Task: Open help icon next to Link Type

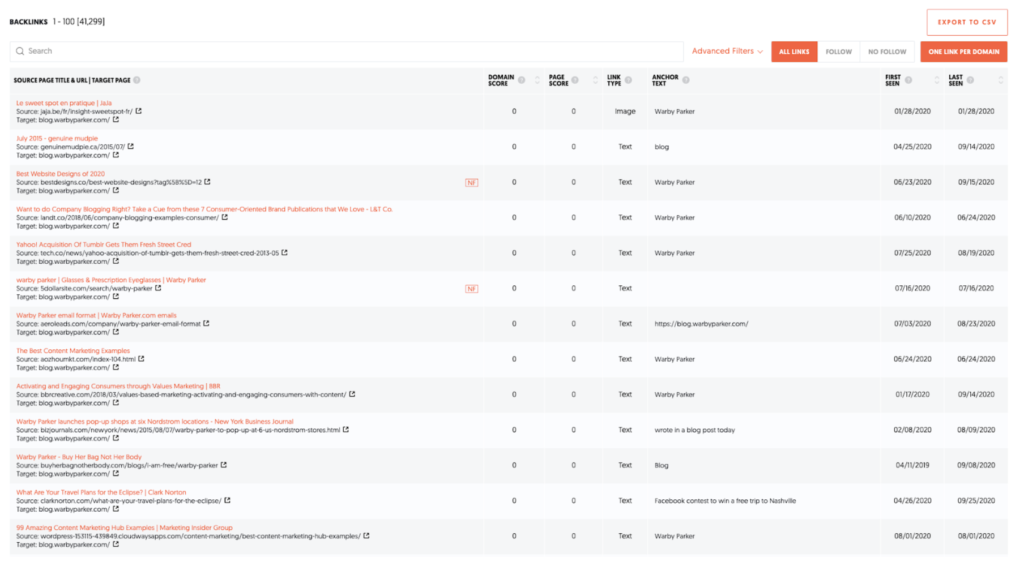Action: point(628,80)
